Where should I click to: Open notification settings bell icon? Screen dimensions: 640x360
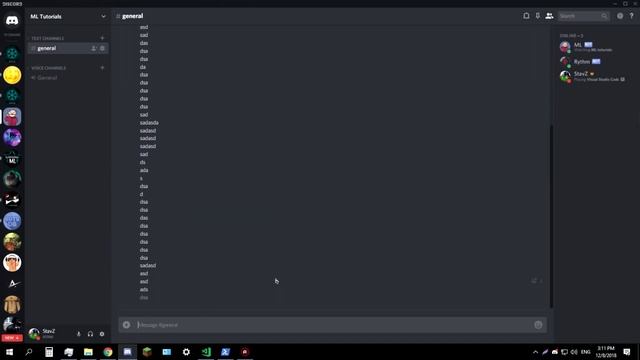coord(526,16)
